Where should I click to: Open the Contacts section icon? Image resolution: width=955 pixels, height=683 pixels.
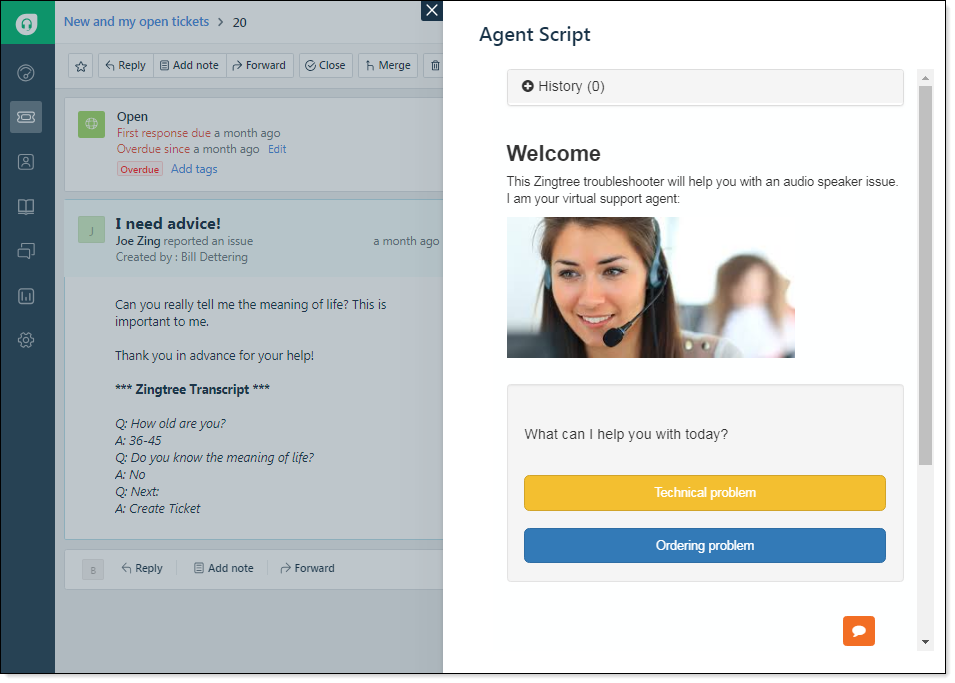pos(26,161)
